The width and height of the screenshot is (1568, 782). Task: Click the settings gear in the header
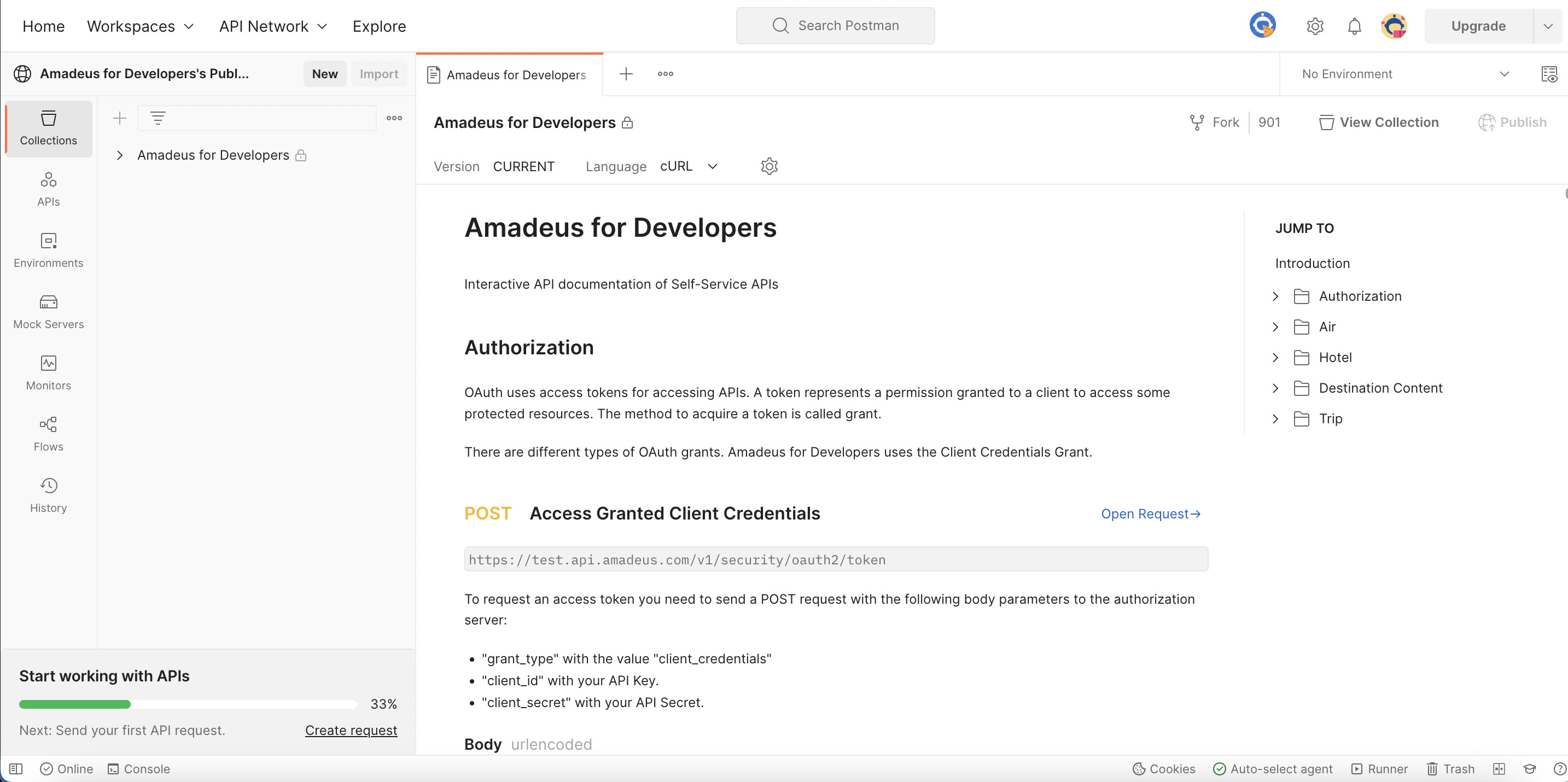pos(1315,26)
